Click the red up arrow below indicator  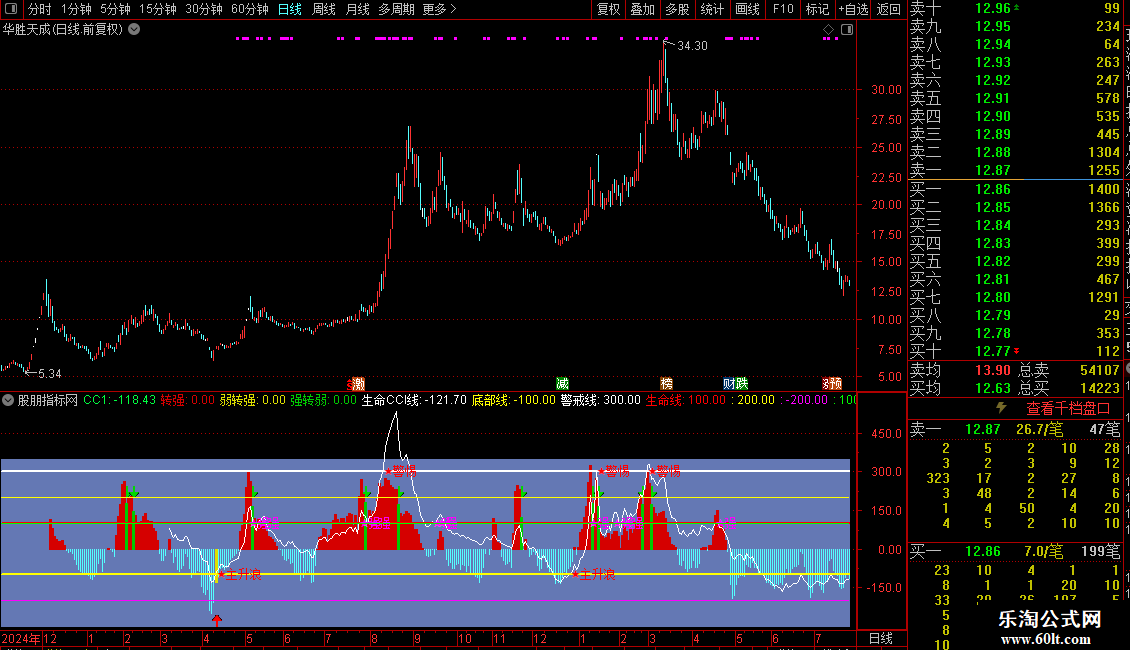(x=217, y=619)
